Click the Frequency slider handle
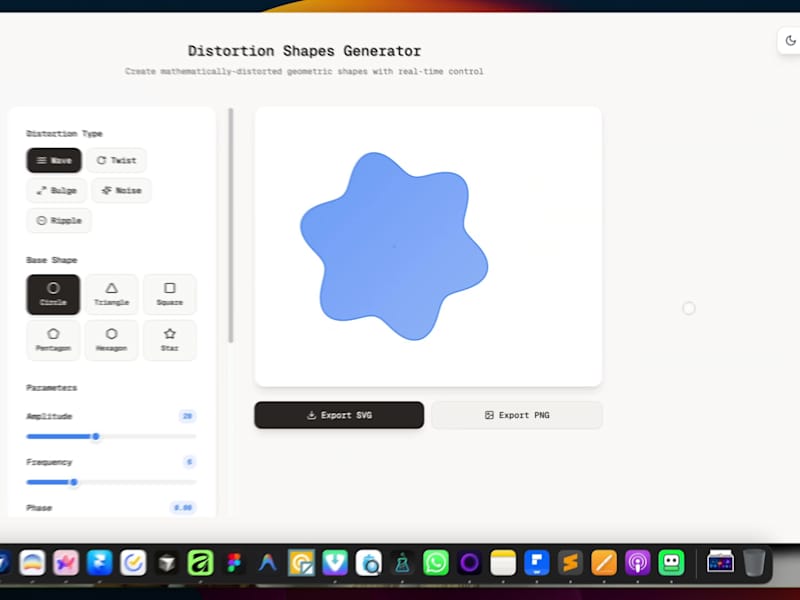Image resolution: width=800 pixels, height=600 pixels. 74,482
